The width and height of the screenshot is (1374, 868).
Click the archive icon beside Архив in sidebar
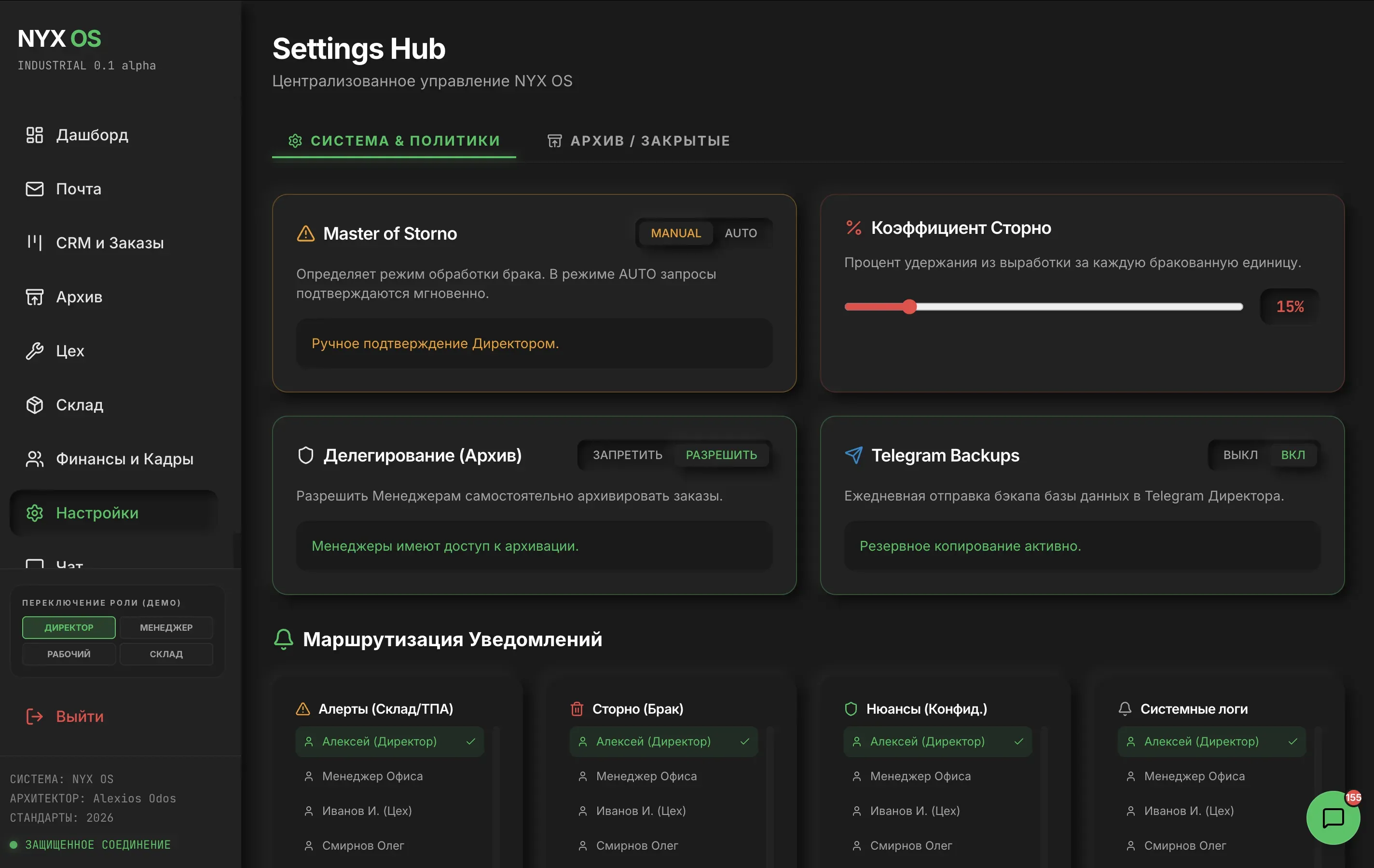click(x=34, y=297)
